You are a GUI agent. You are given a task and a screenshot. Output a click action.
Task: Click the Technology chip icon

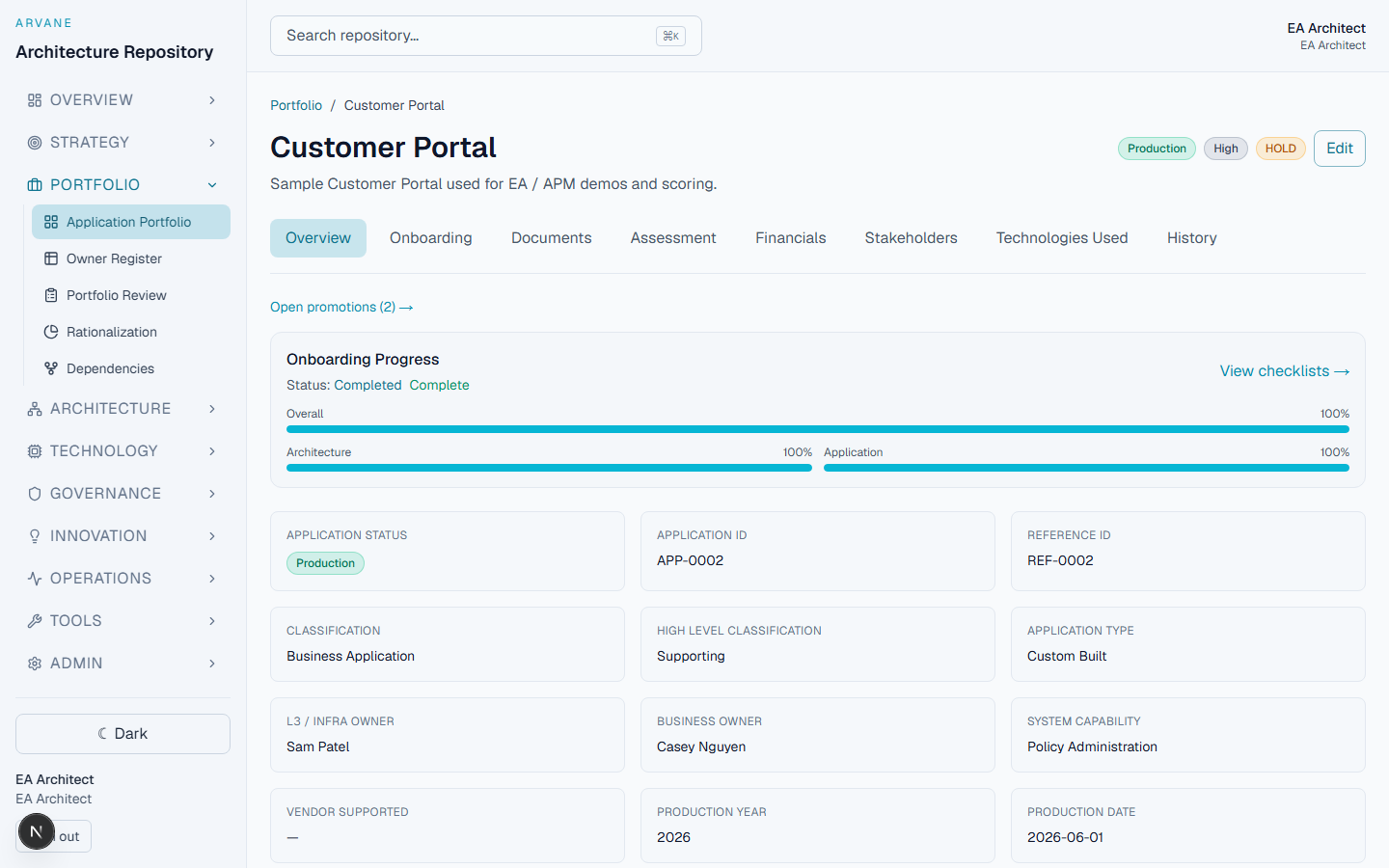pyautogui.click(x=35, y=451)
